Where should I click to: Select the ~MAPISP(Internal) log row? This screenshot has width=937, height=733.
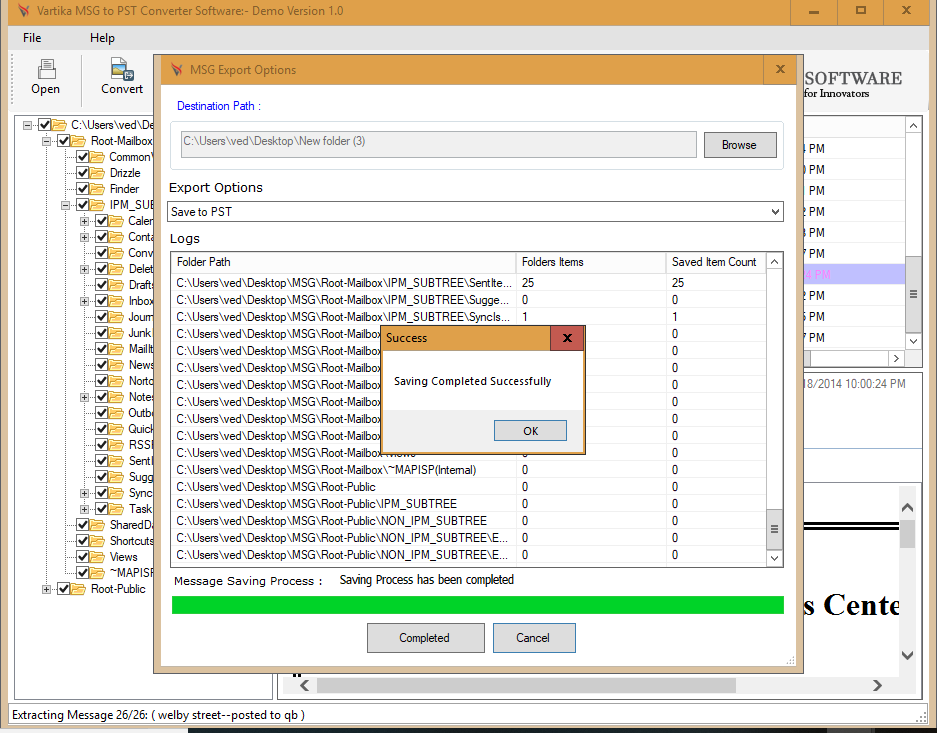[468, 470]
